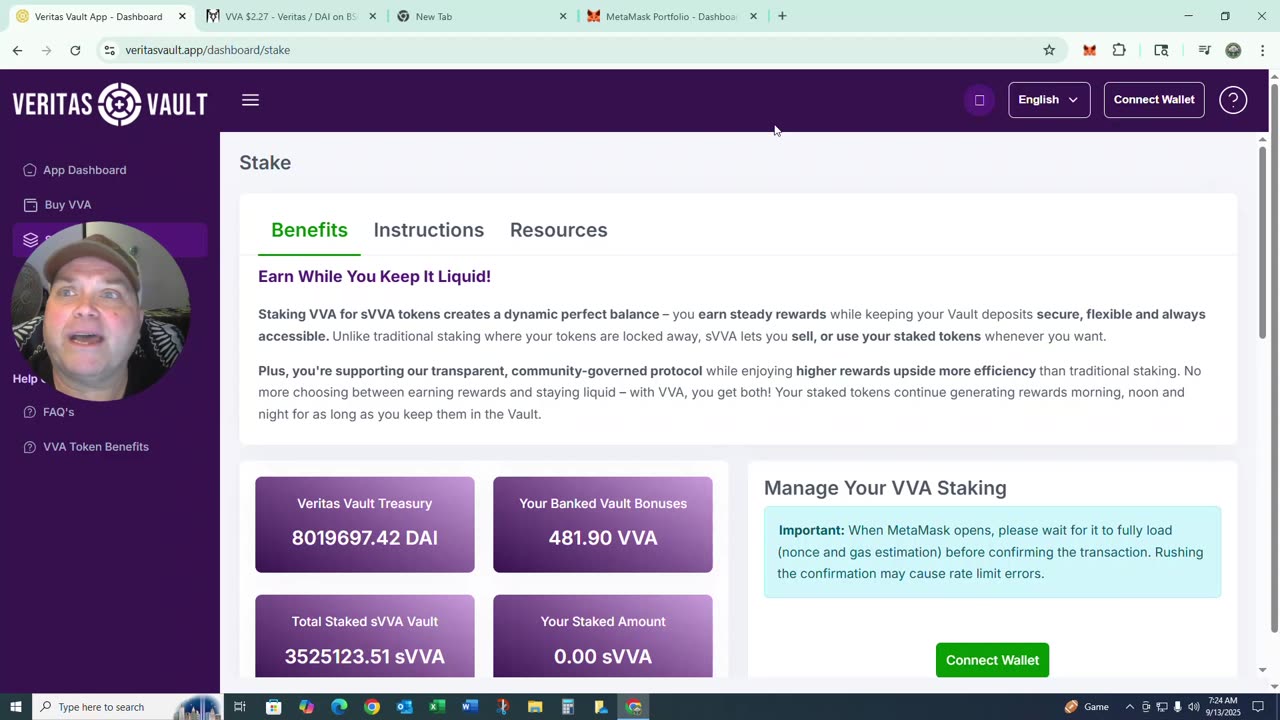Click the green Connect Wallet button
1280x720 pixels.
coord(992,660)
